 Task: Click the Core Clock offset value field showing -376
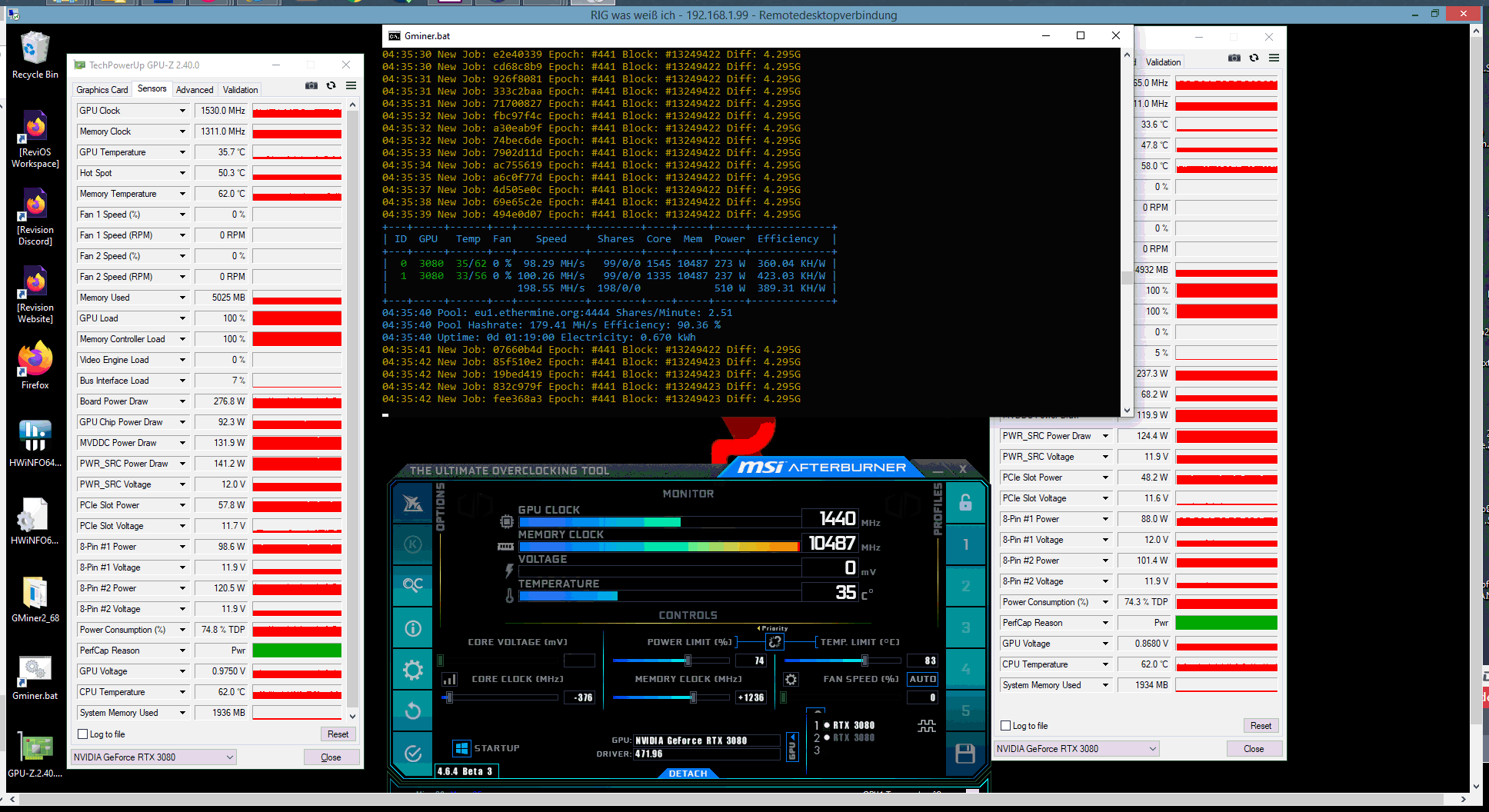[x=580, y=697]
